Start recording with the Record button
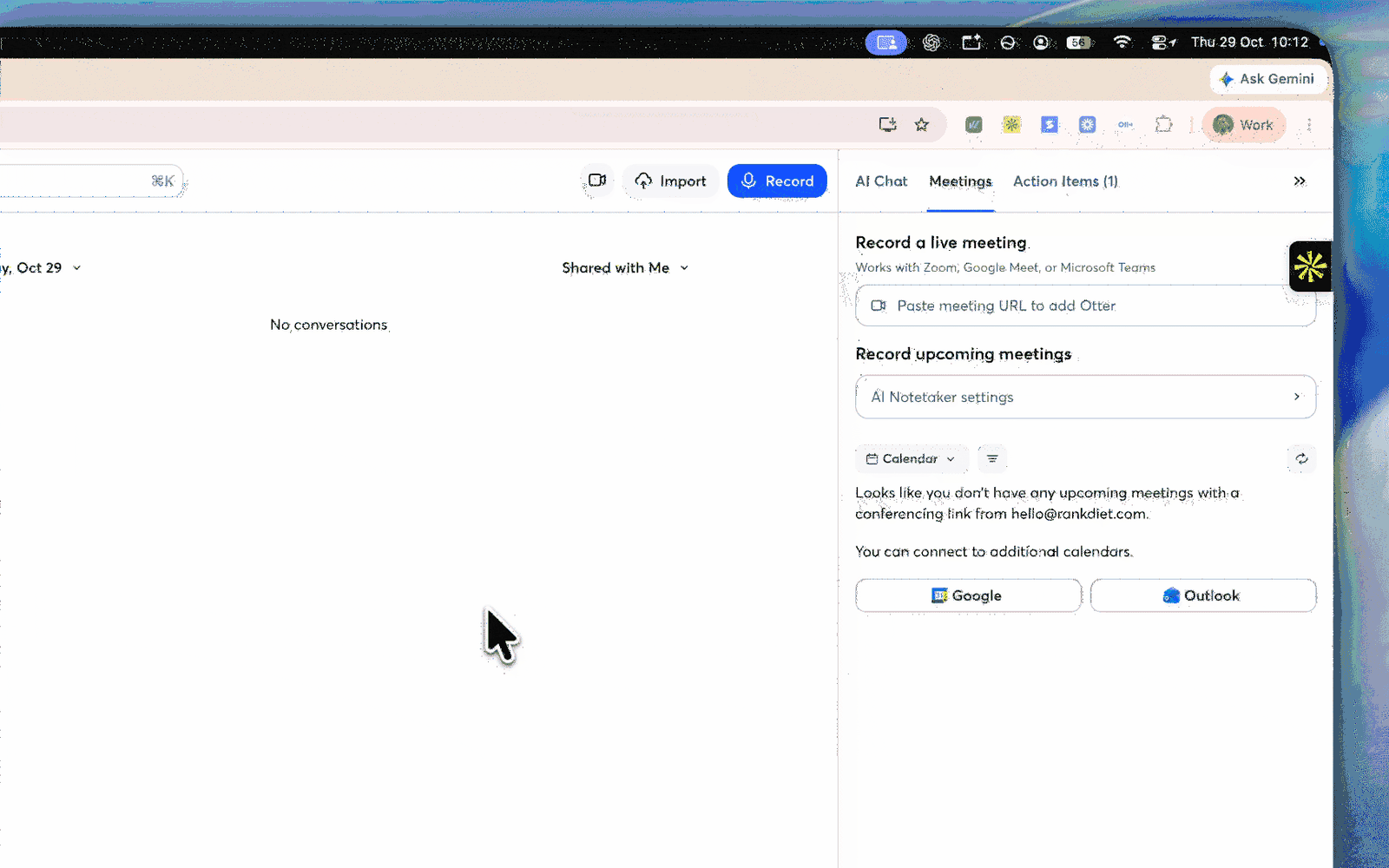Viewport: 1389px width, 868px height. (x=777, y=181)
